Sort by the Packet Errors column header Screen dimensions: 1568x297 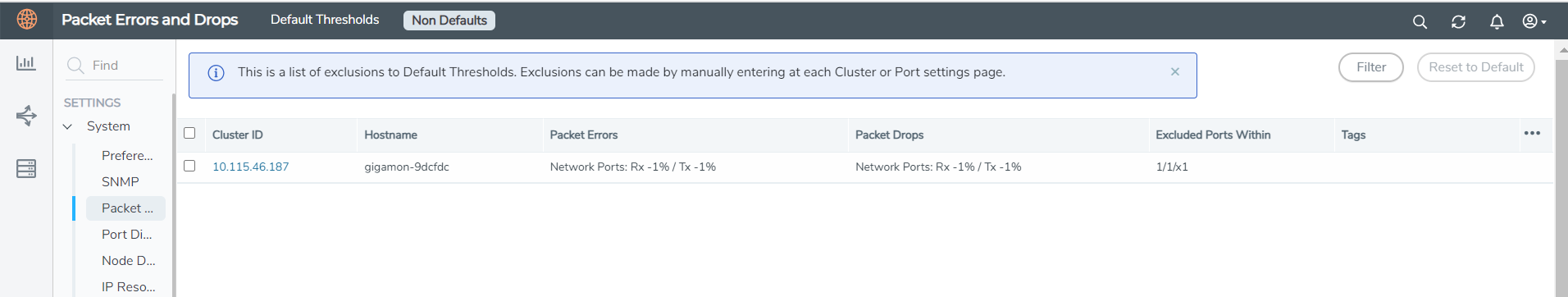(584, 135)
